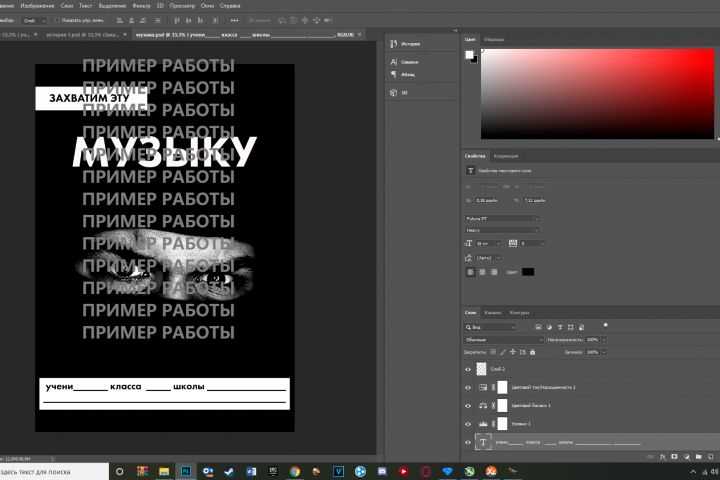Image resolution: width=720 pixels, height=480 pixels.
Task: Select the 'Слой 2' layer thumbnail
Action: (x=481, y=369)
